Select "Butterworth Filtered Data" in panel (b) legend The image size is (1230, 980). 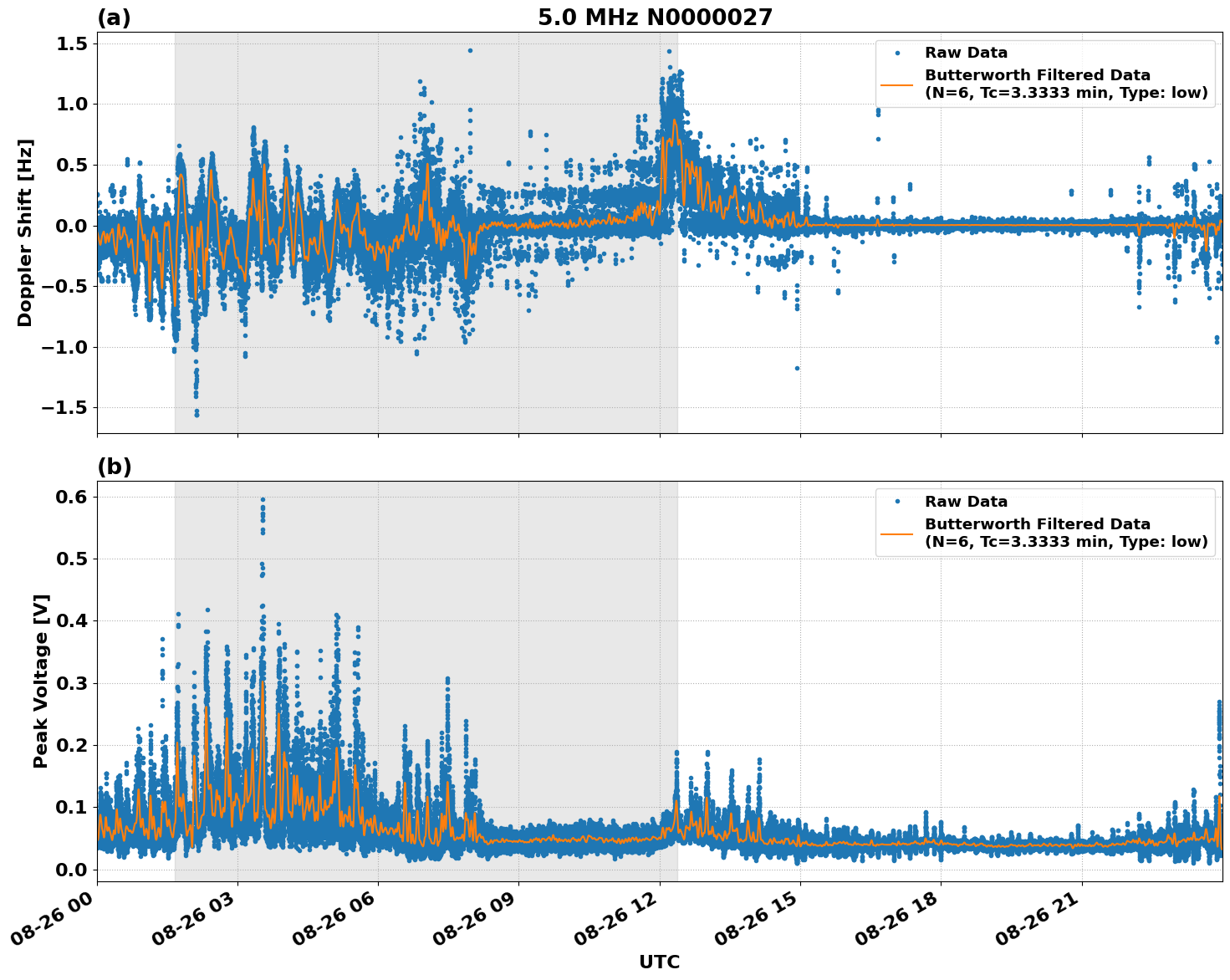(1038, 524)
